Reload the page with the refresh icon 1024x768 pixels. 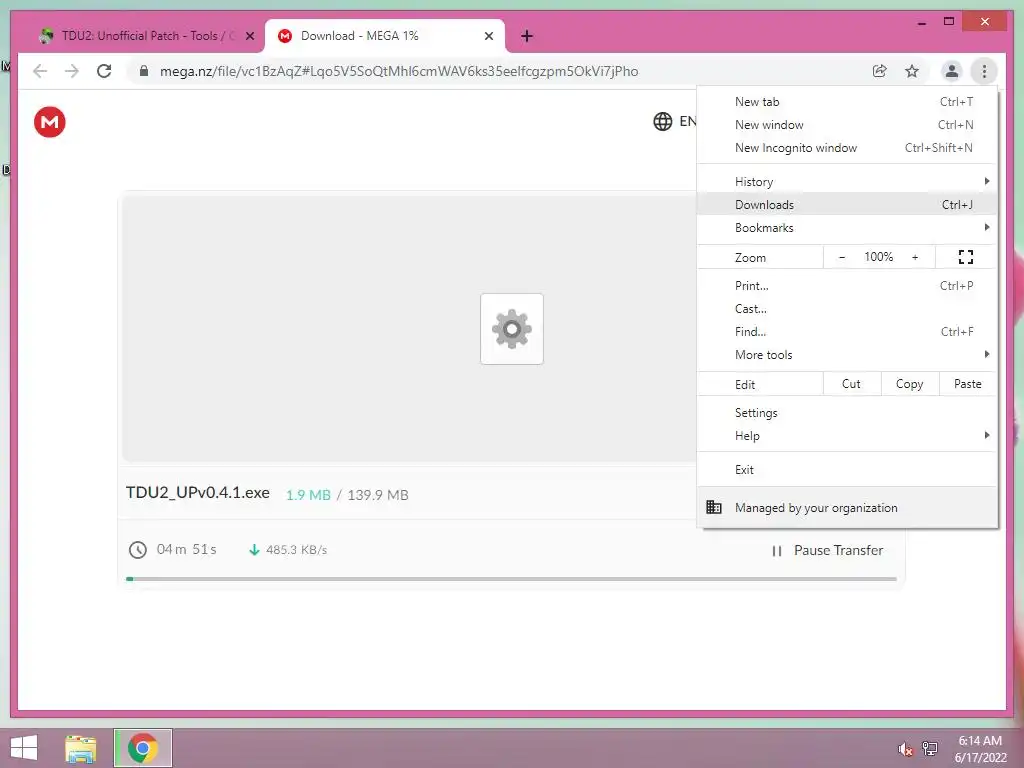pyautogui.click(x=104, y=71)
